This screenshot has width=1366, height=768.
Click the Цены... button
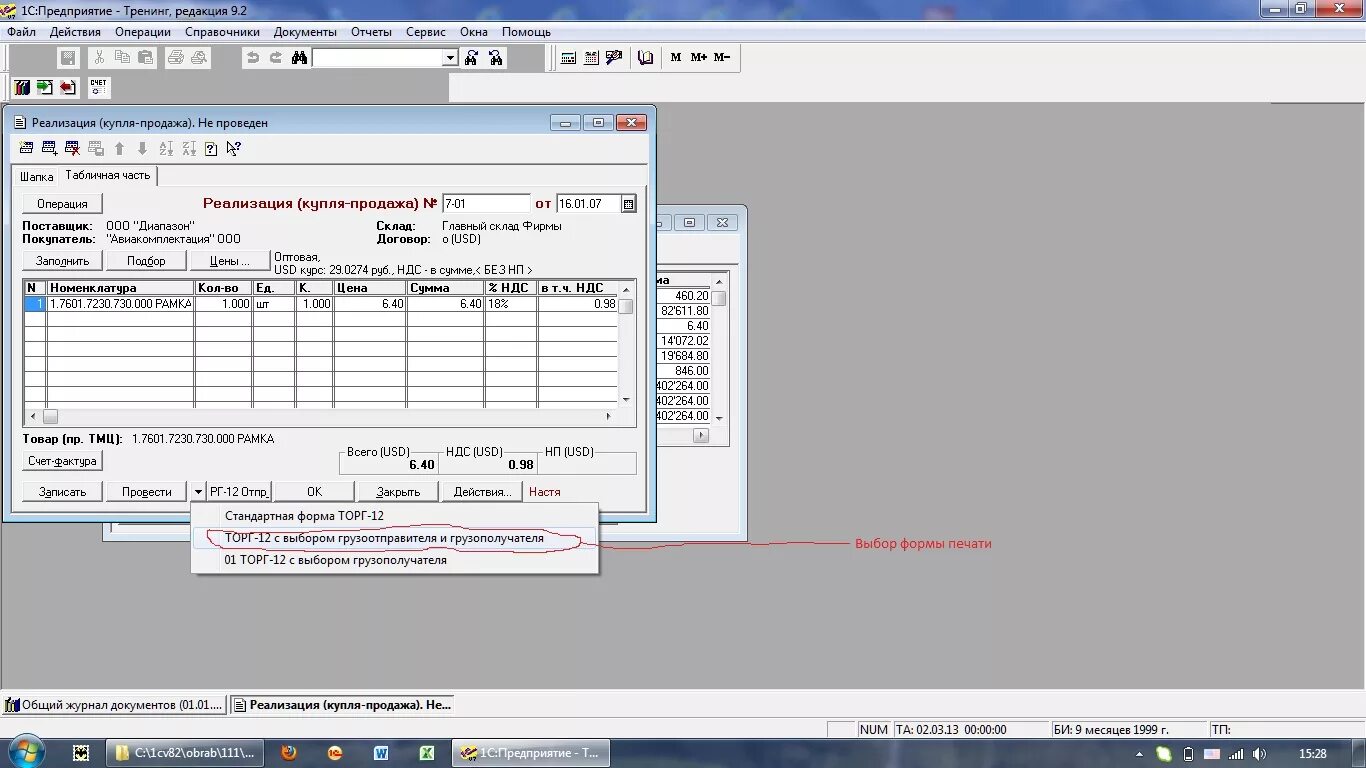230,261
